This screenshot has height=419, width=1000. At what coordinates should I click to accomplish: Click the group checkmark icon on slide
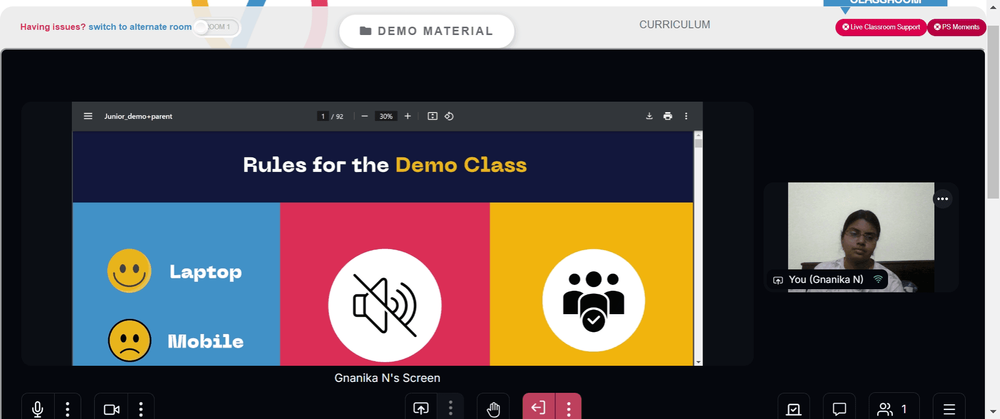click(x=594, y=300)
